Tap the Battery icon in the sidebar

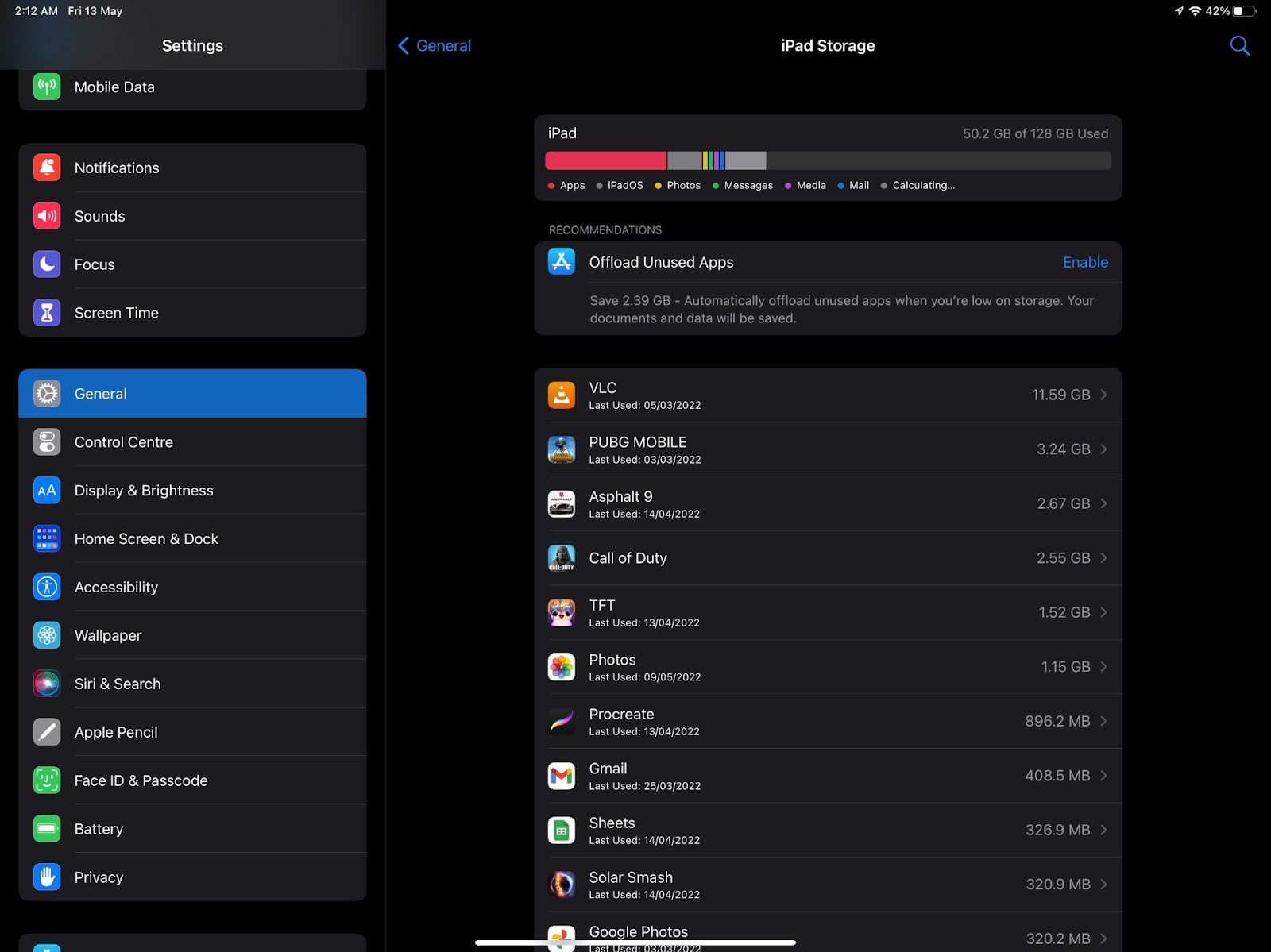pyautogui.click(x=47, y=829)
